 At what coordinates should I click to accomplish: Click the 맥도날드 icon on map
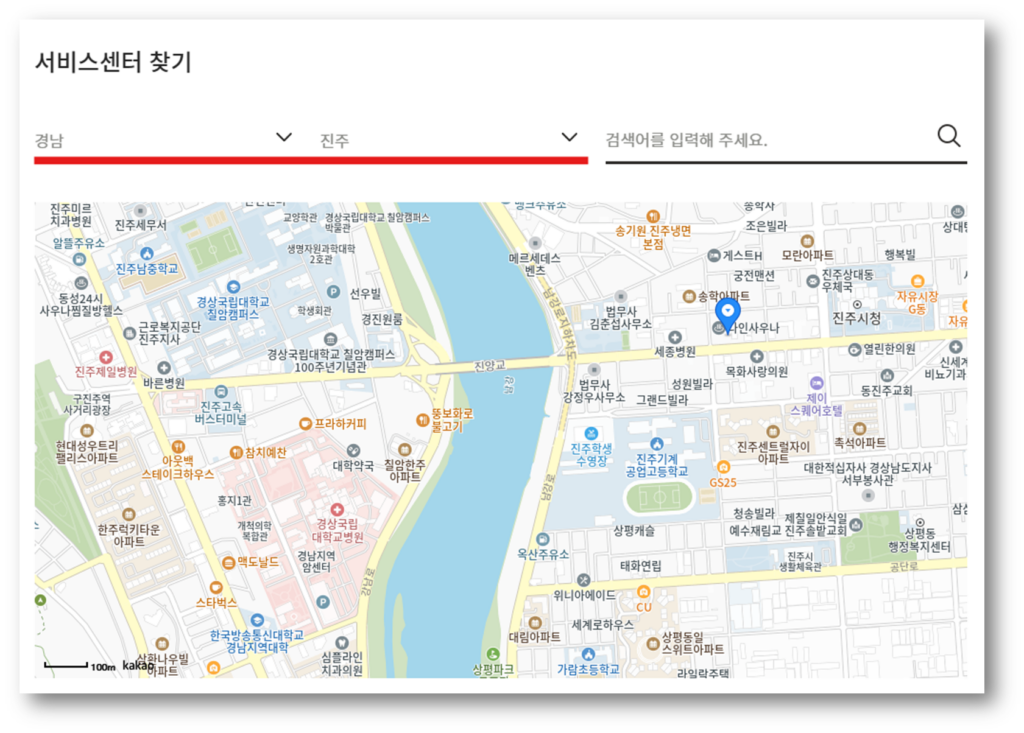[x=228, y=562]
